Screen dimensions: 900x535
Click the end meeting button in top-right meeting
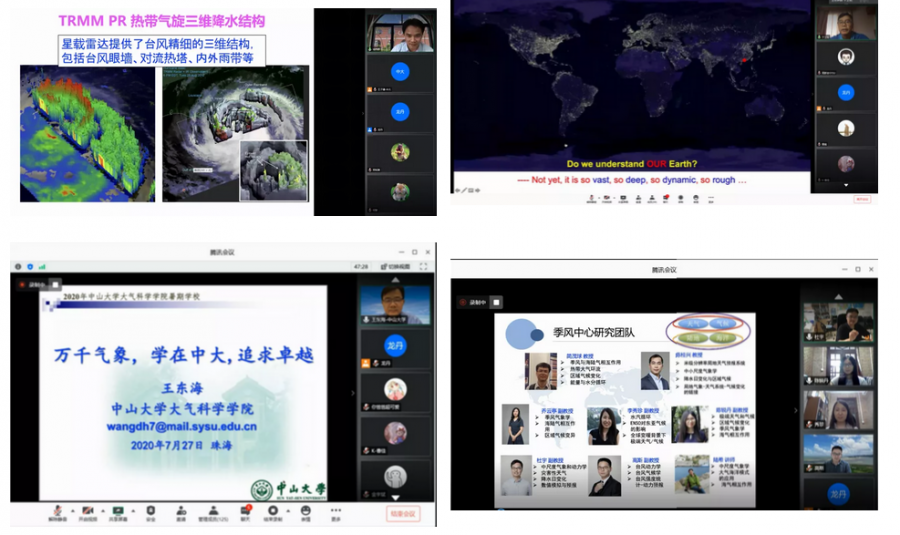point(861,198)
